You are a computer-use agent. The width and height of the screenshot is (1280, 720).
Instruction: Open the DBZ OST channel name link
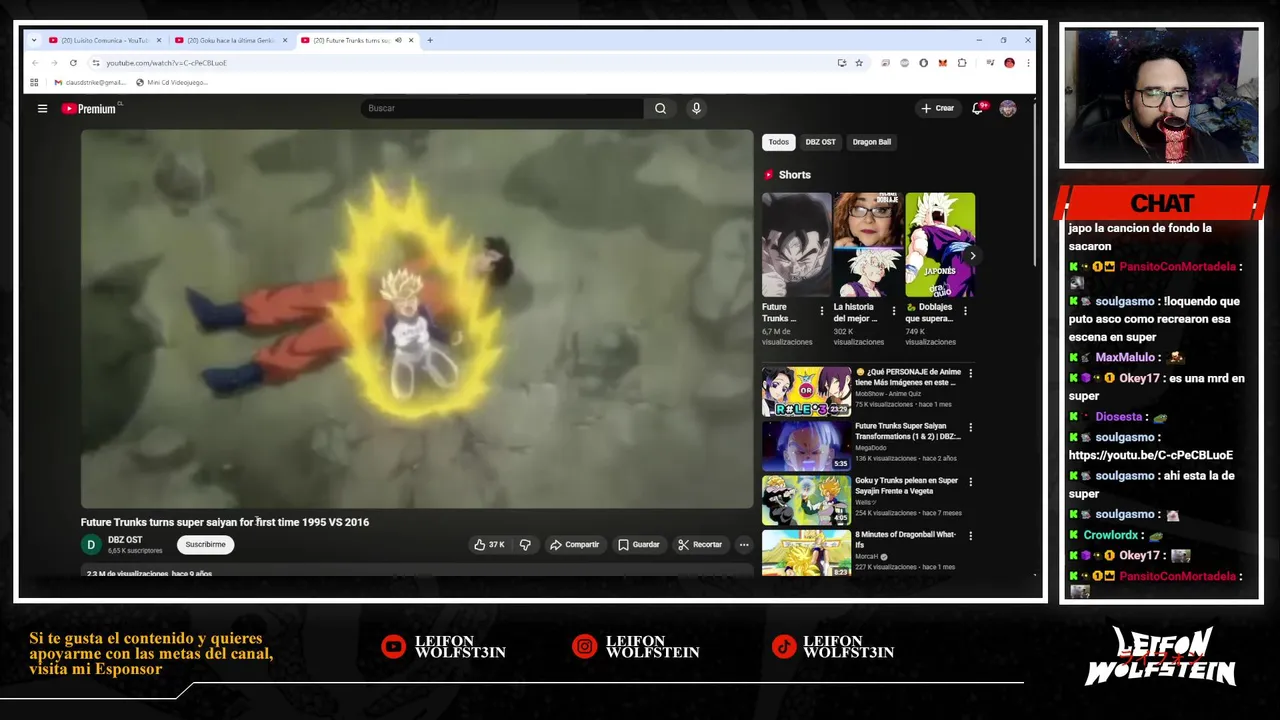pos(125,540)
